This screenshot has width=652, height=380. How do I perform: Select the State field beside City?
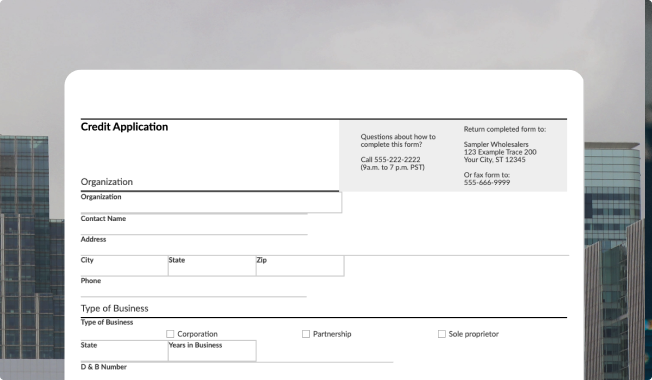tap(212, 266)
